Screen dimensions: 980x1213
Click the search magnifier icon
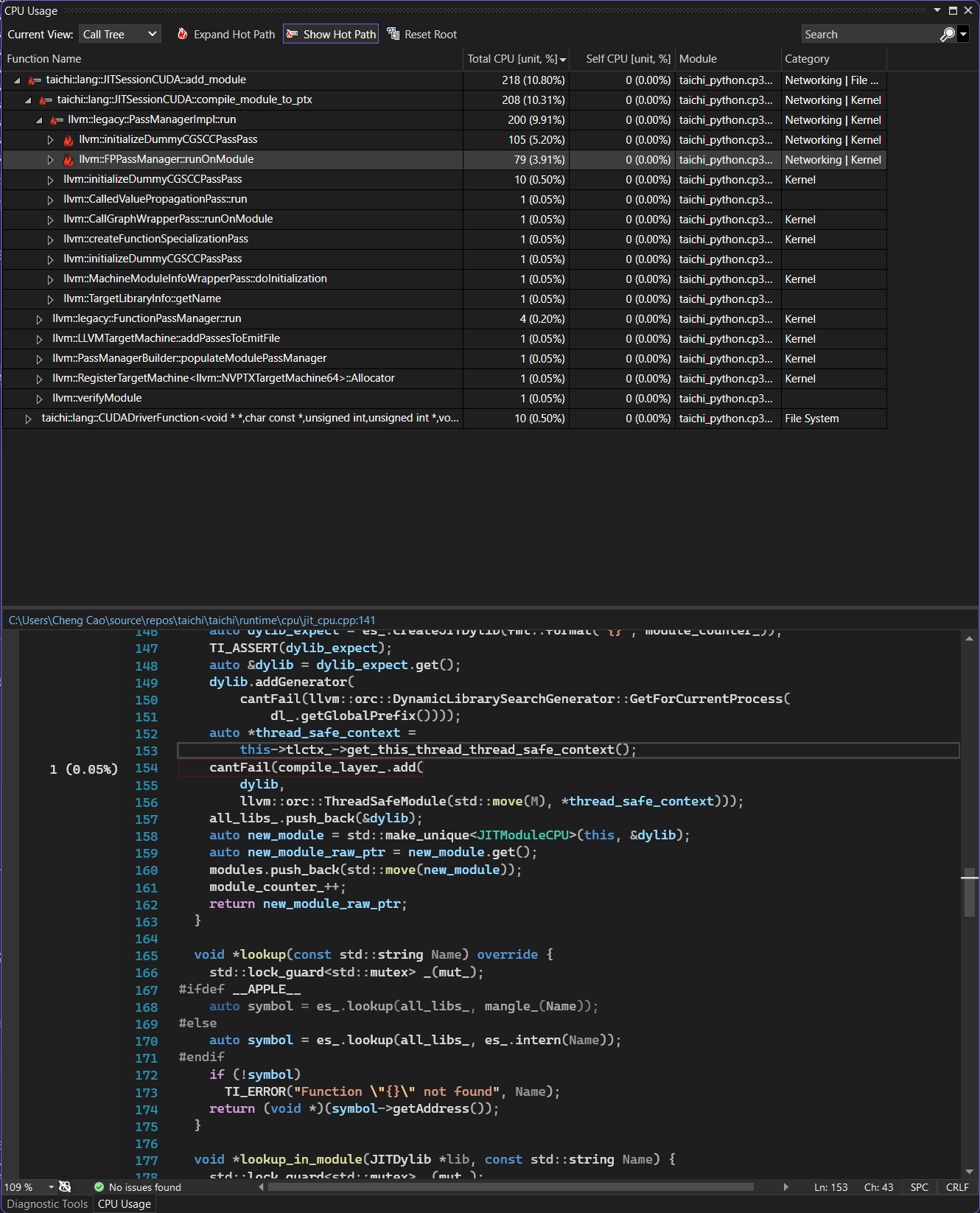pyautogui.click(x=948, y=34)
